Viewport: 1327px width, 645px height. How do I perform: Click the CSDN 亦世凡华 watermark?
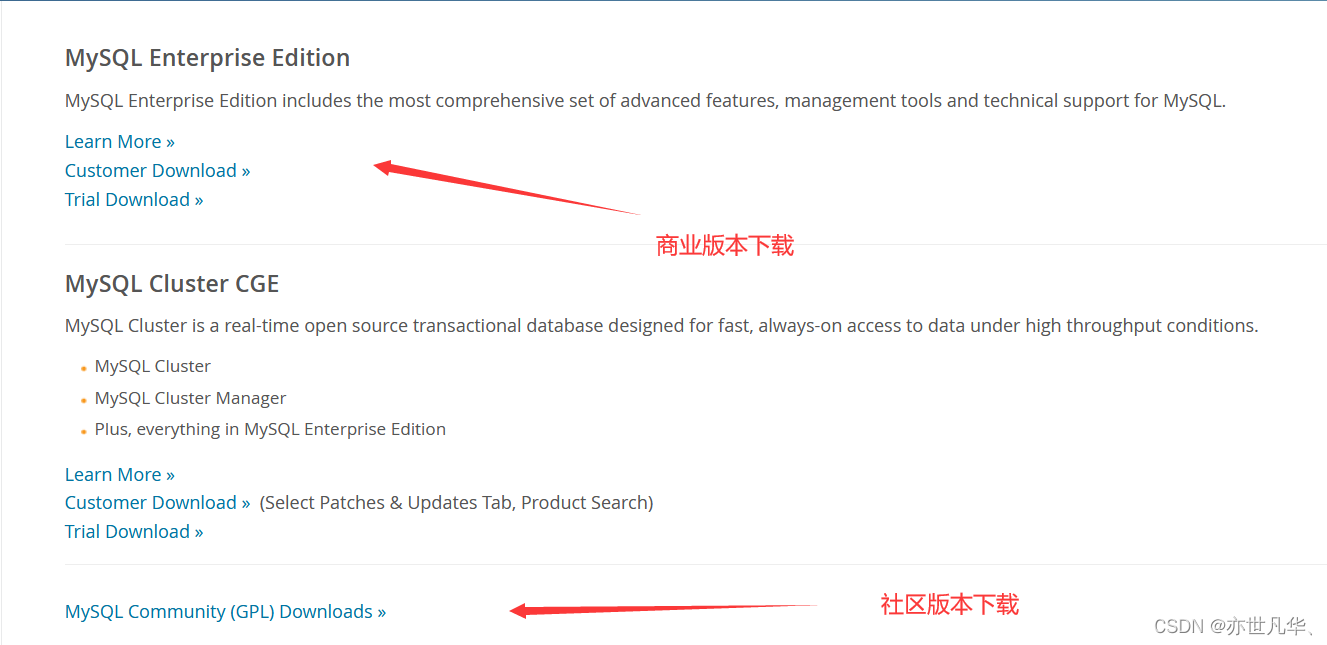(1235, 626)
